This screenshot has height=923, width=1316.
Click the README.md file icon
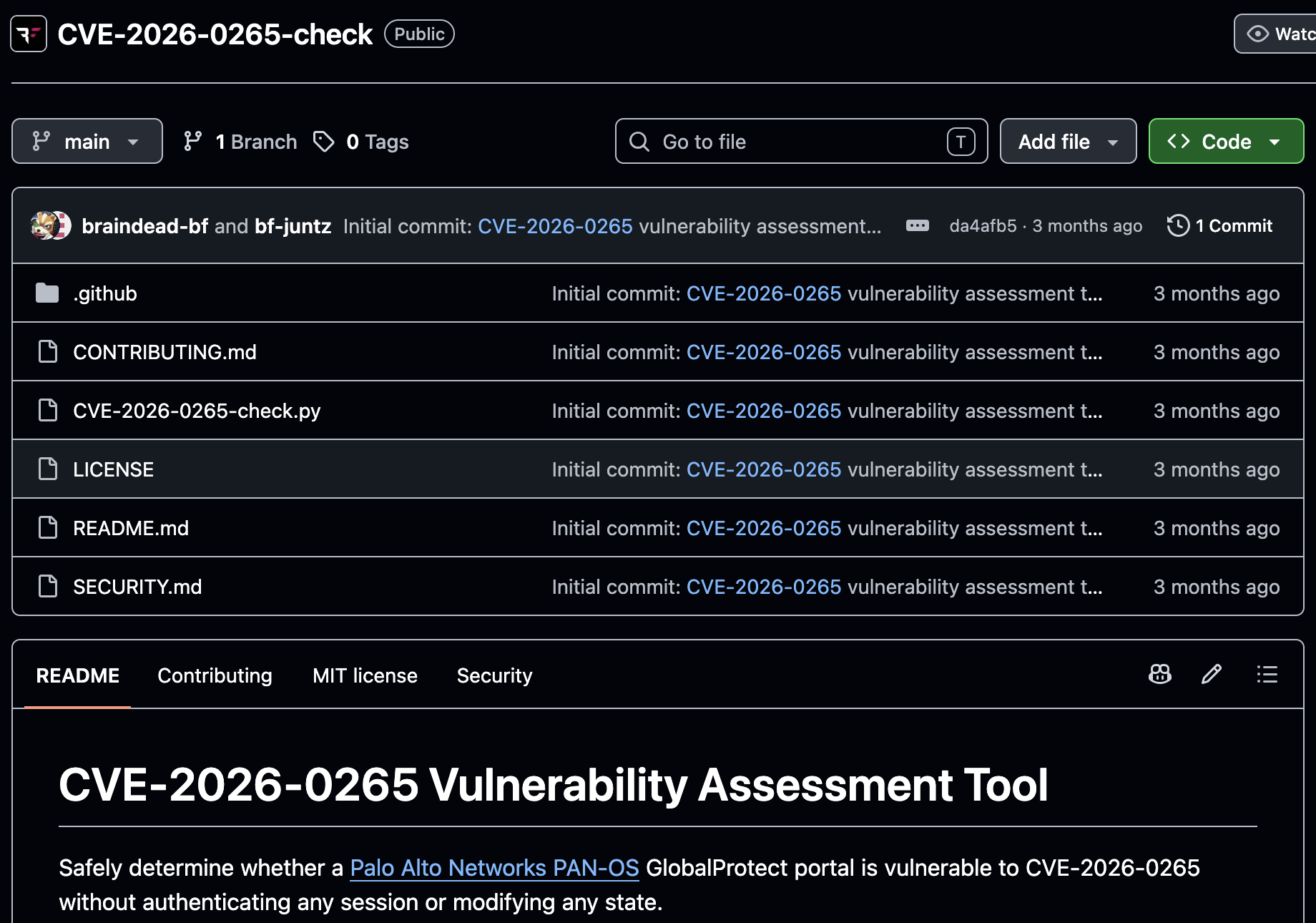coord(48,528)
